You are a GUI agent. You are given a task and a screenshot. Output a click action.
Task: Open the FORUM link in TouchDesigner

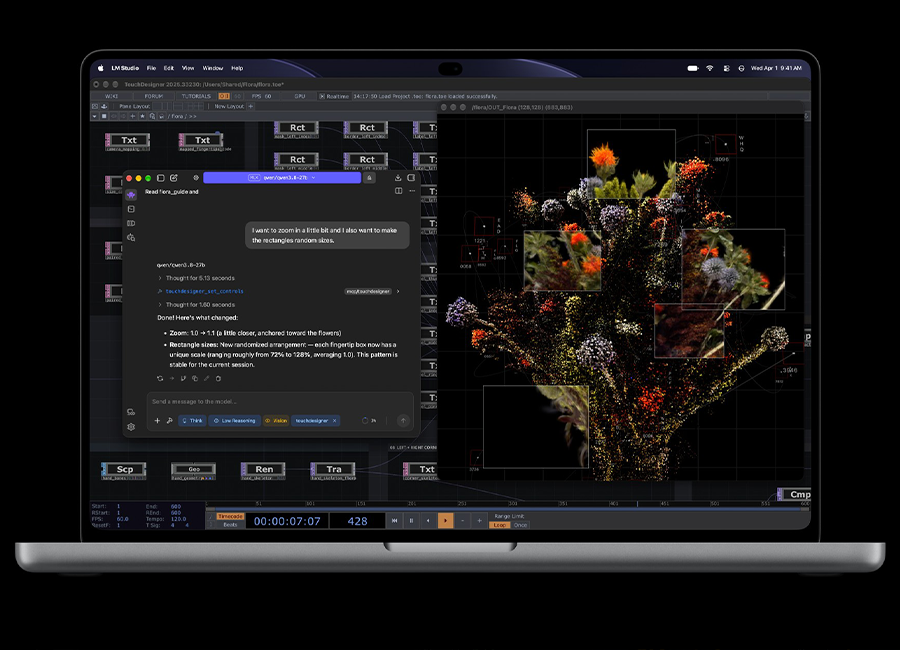(x=154, y=96)
